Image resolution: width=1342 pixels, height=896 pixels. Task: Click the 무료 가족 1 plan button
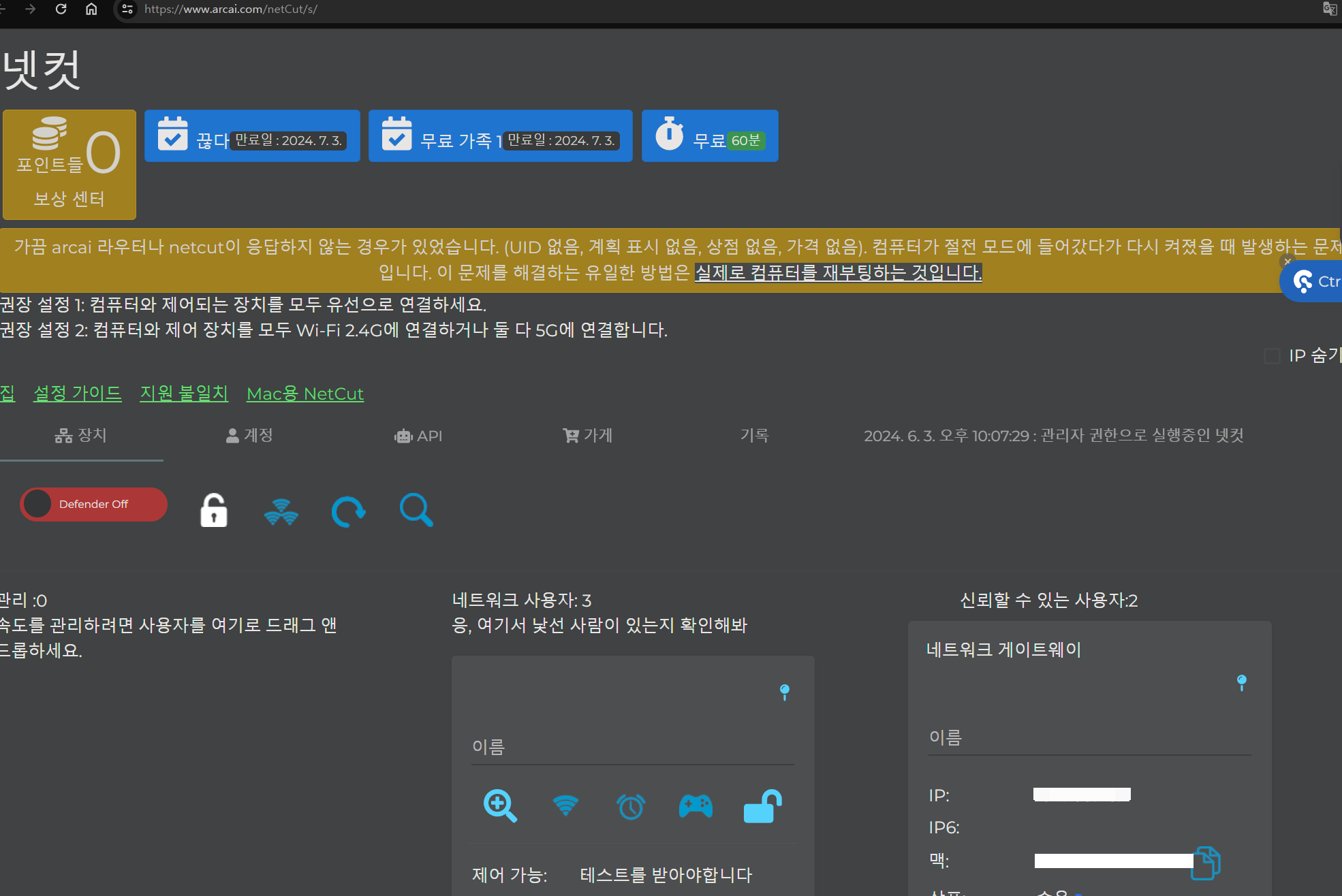(500, 135)
